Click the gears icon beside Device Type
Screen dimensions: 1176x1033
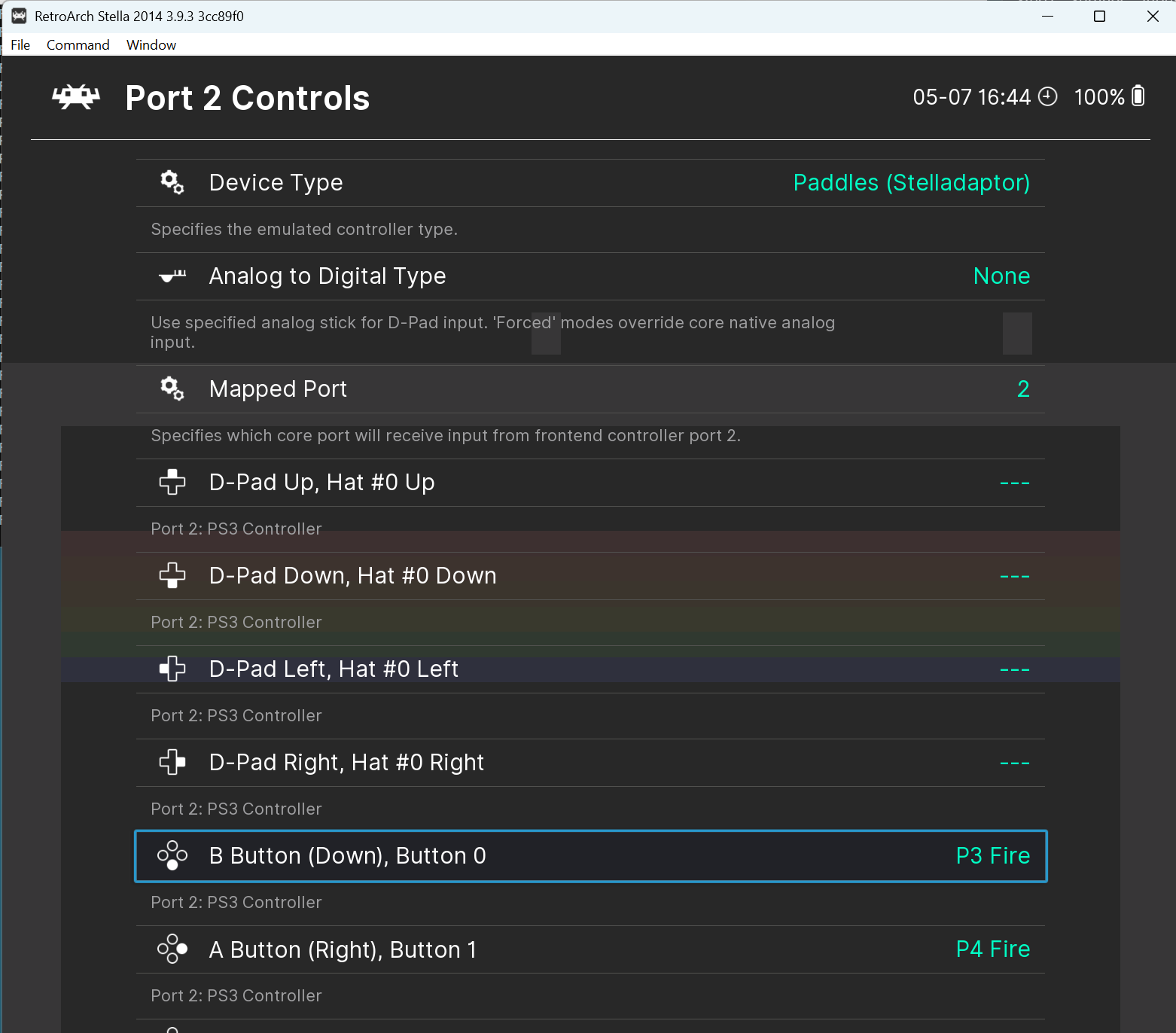172,182
